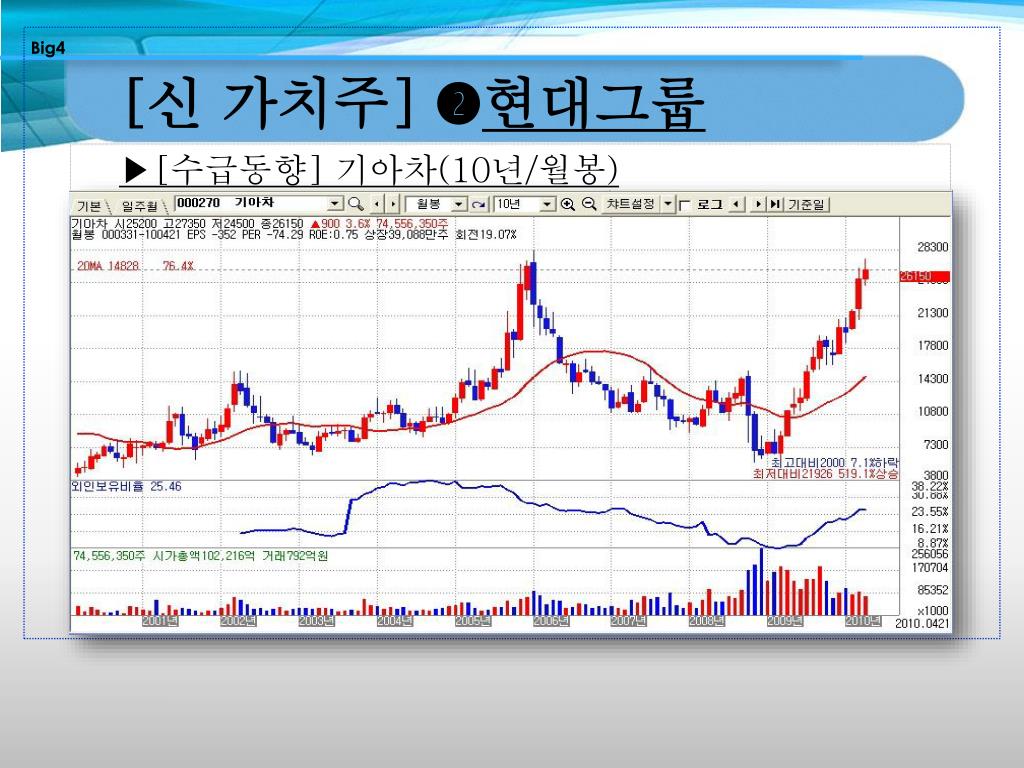Click the blue curved-arrow cycle icon

click(479, 204)
